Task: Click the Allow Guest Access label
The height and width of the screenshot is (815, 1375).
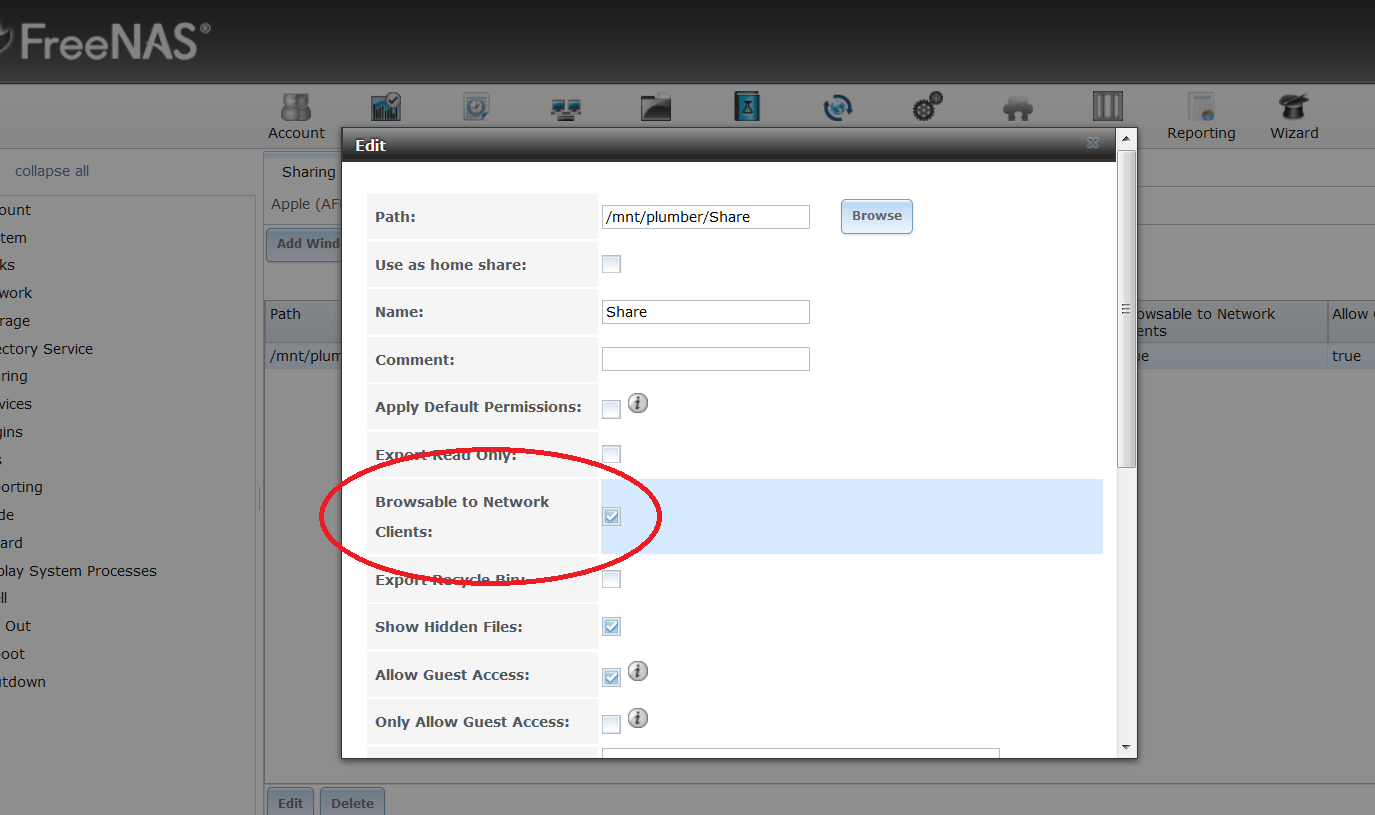Action: tap(452, 675)
